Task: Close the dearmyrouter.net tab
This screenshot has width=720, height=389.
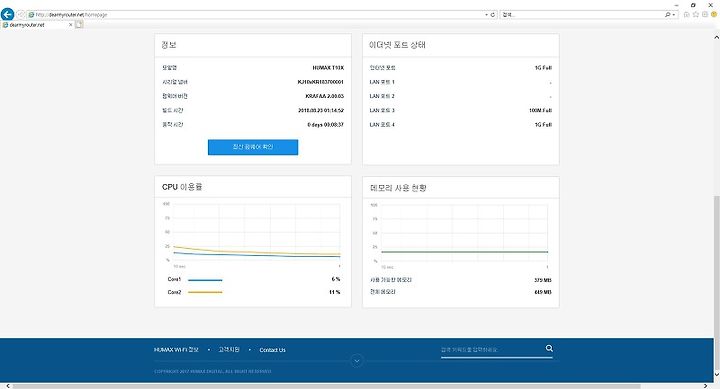Action: [x=70, y=25]
